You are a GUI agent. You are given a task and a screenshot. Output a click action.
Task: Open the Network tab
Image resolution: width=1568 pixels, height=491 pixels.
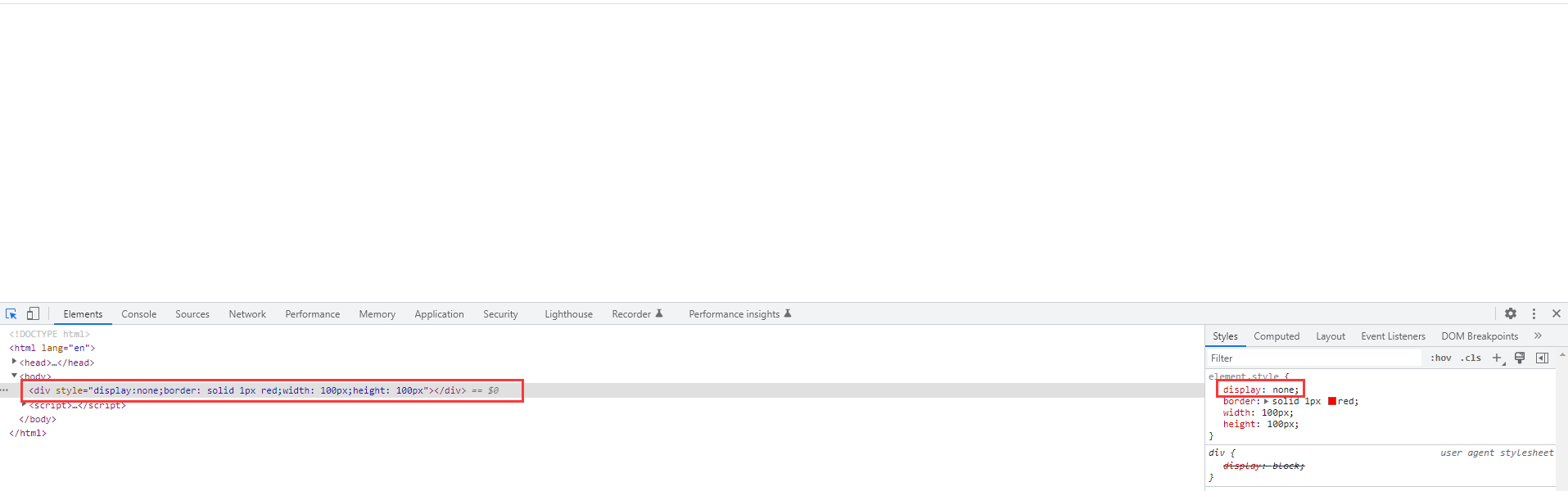click(x=247, y=314)
